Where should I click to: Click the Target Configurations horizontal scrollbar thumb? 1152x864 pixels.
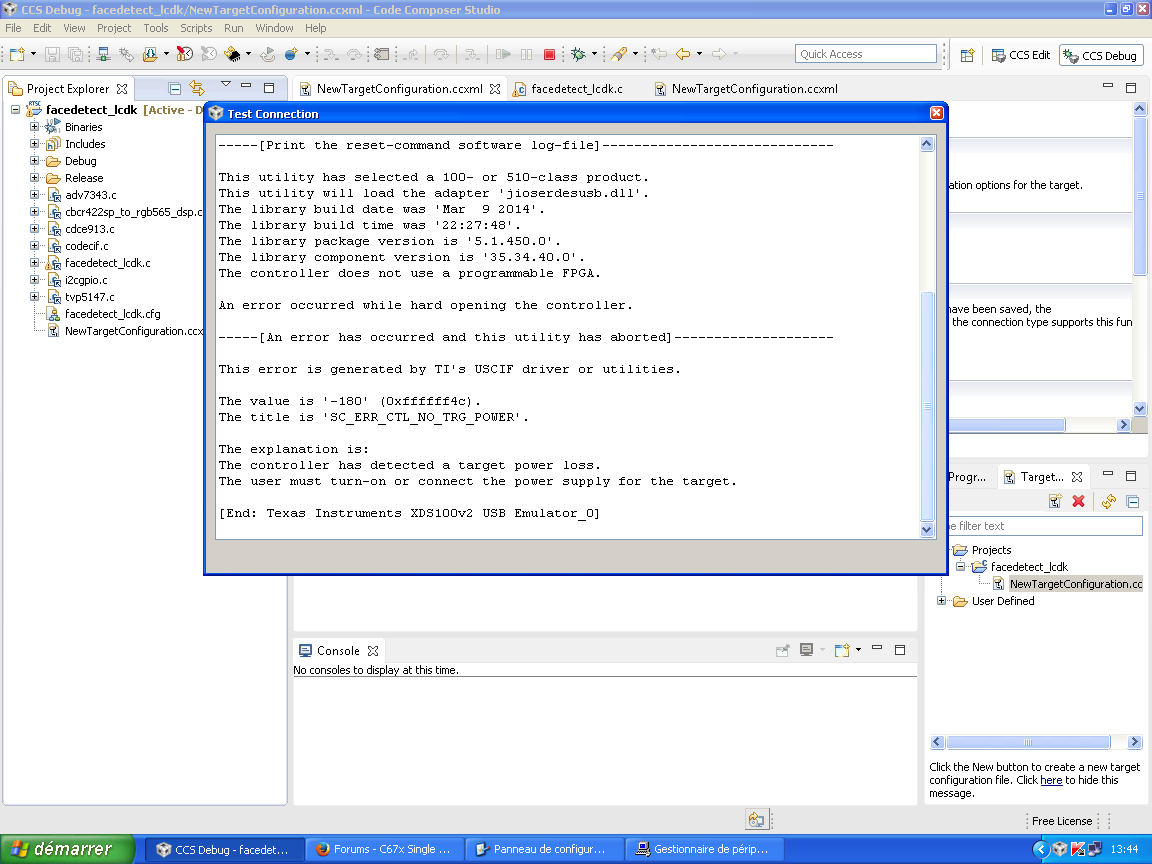coord(1027,742)
